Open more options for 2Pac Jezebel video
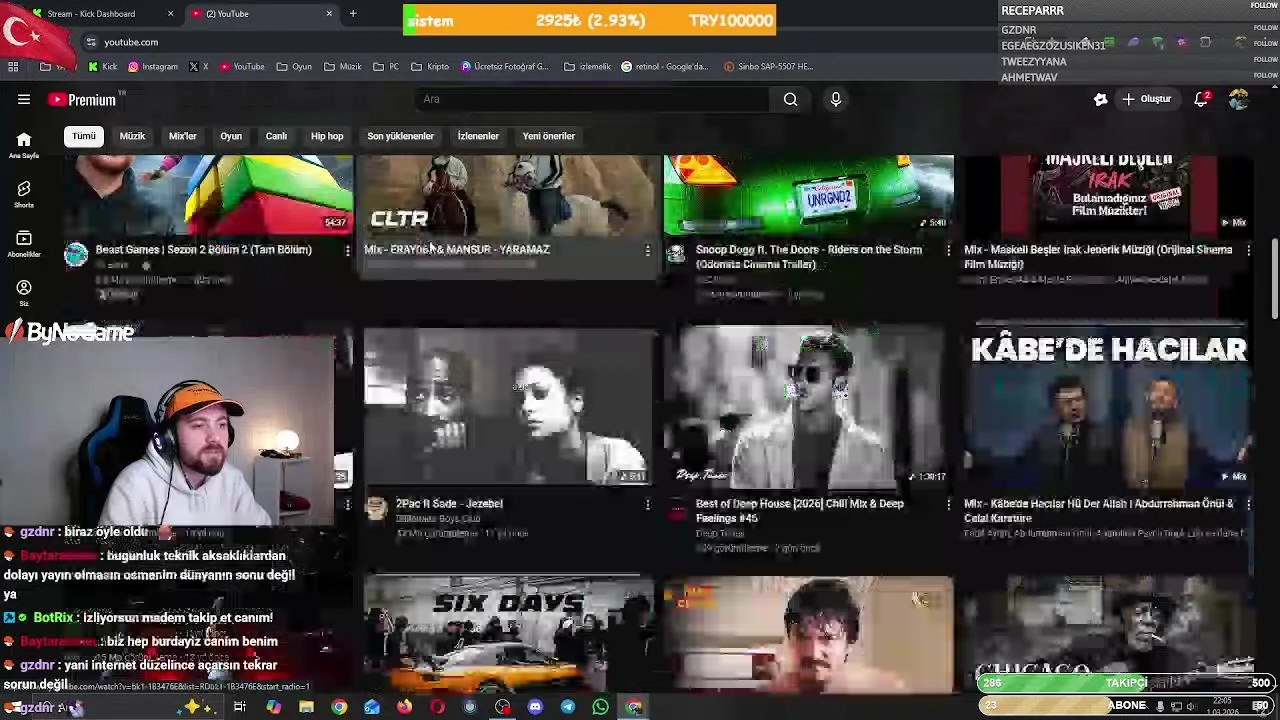Screen dimensions: 1280x720 tap(647, 504)
